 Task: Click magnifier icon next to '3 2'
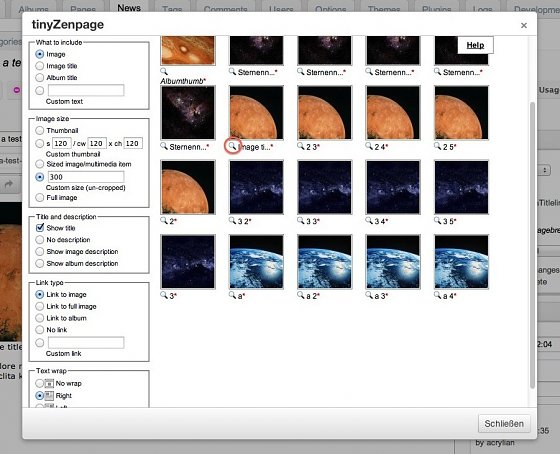click(232, 220)
